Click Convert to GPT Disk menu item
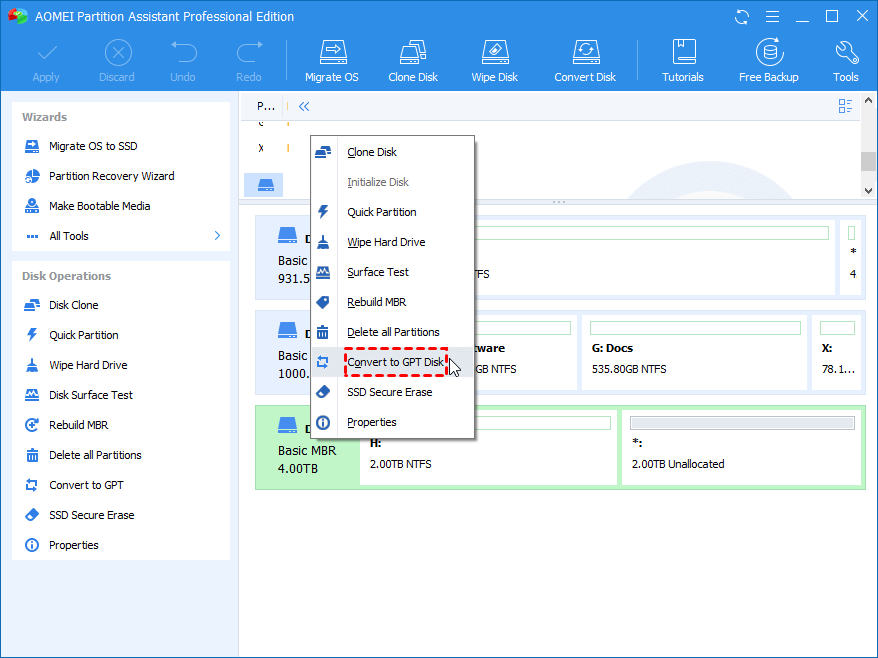Screen dimensions: 878x658 click(393, 362)
